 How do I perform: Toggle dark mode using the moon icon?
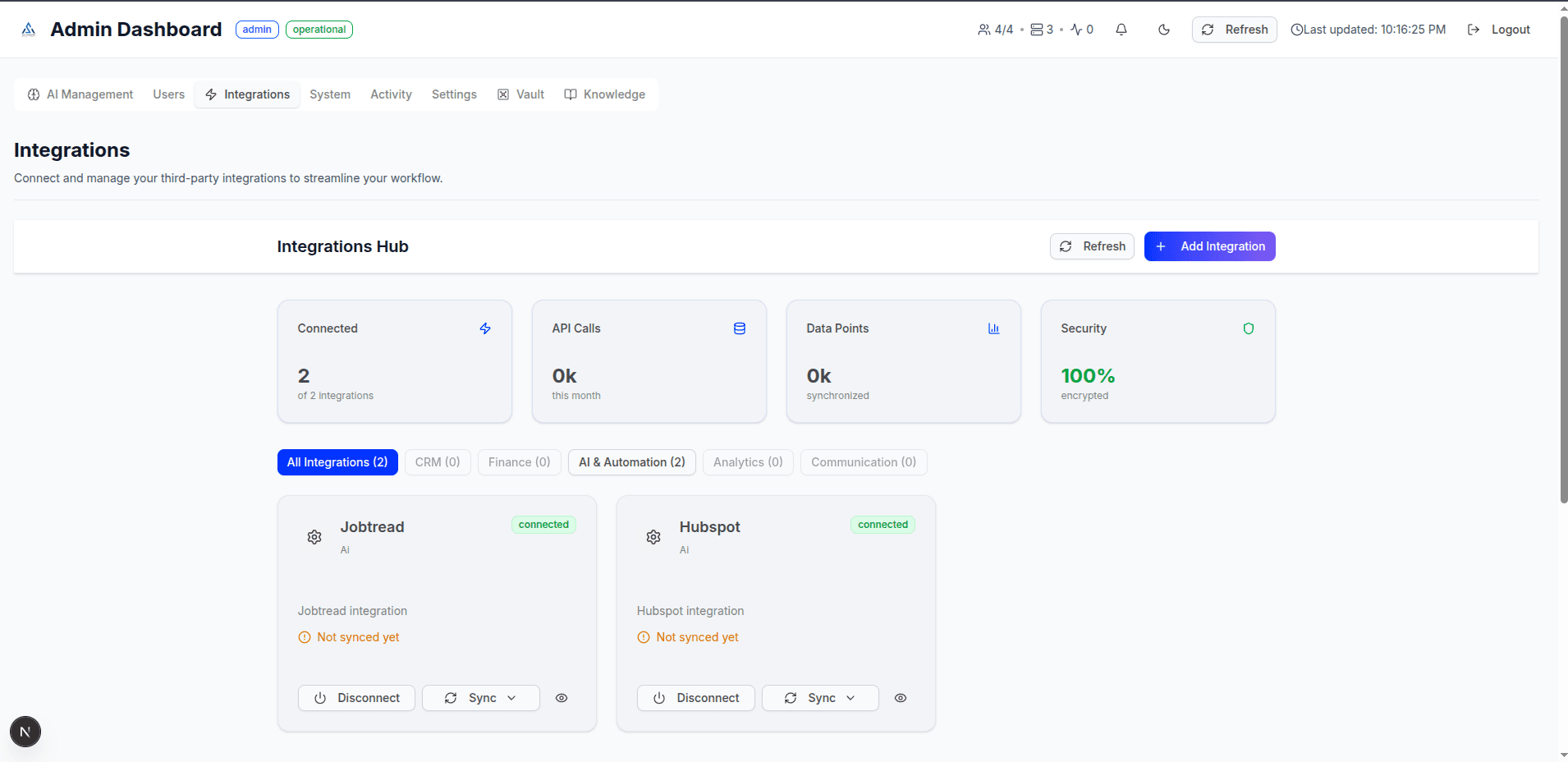pyautogui.click(x=1163, y=29)
